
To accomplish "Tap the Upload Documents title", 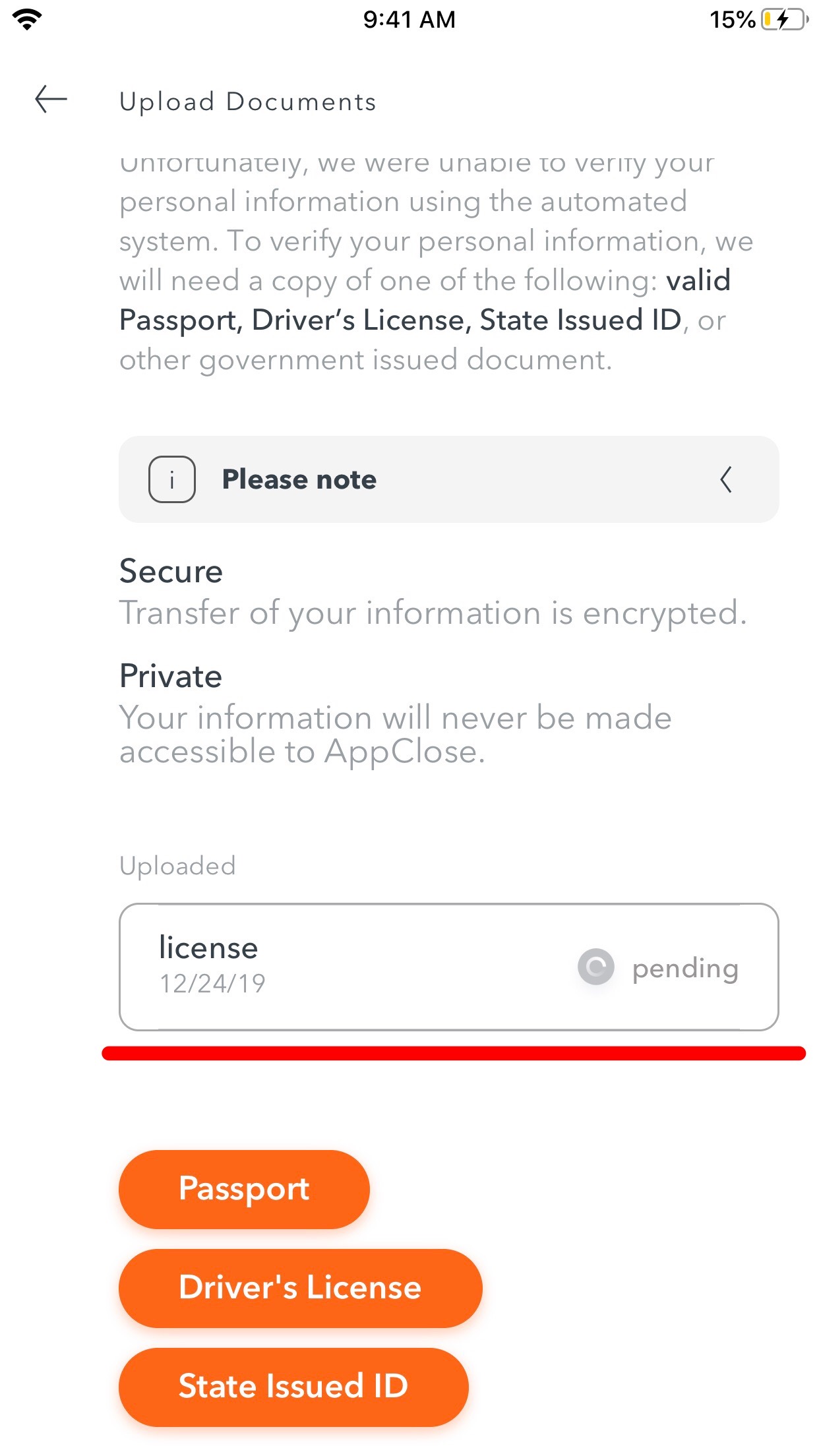I will pos(248,102).
